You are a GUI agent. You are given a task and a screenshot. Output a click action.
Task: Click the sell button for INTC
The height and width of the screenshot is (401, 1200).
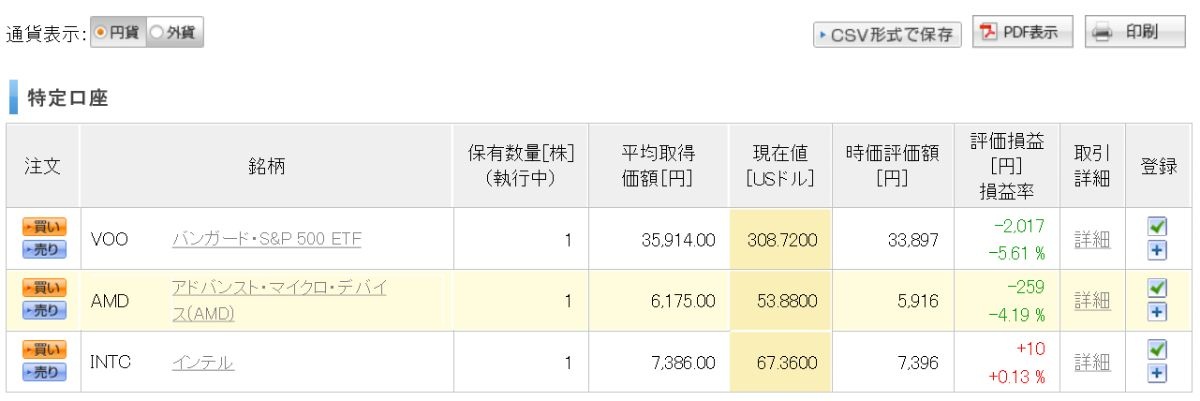click(43, 372)
